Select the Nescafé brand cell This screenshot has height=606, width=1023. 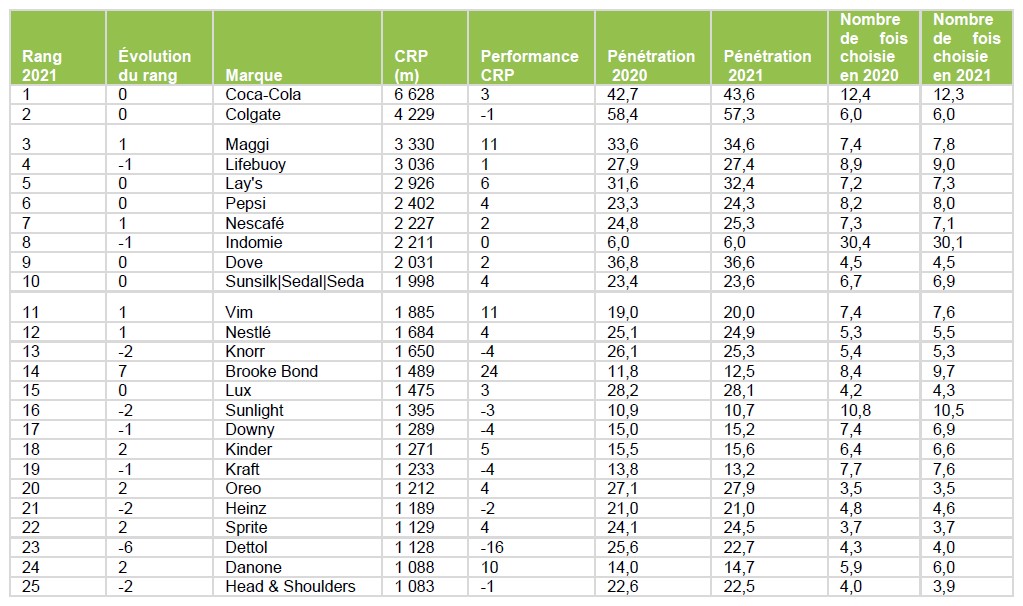click(256, 223)
